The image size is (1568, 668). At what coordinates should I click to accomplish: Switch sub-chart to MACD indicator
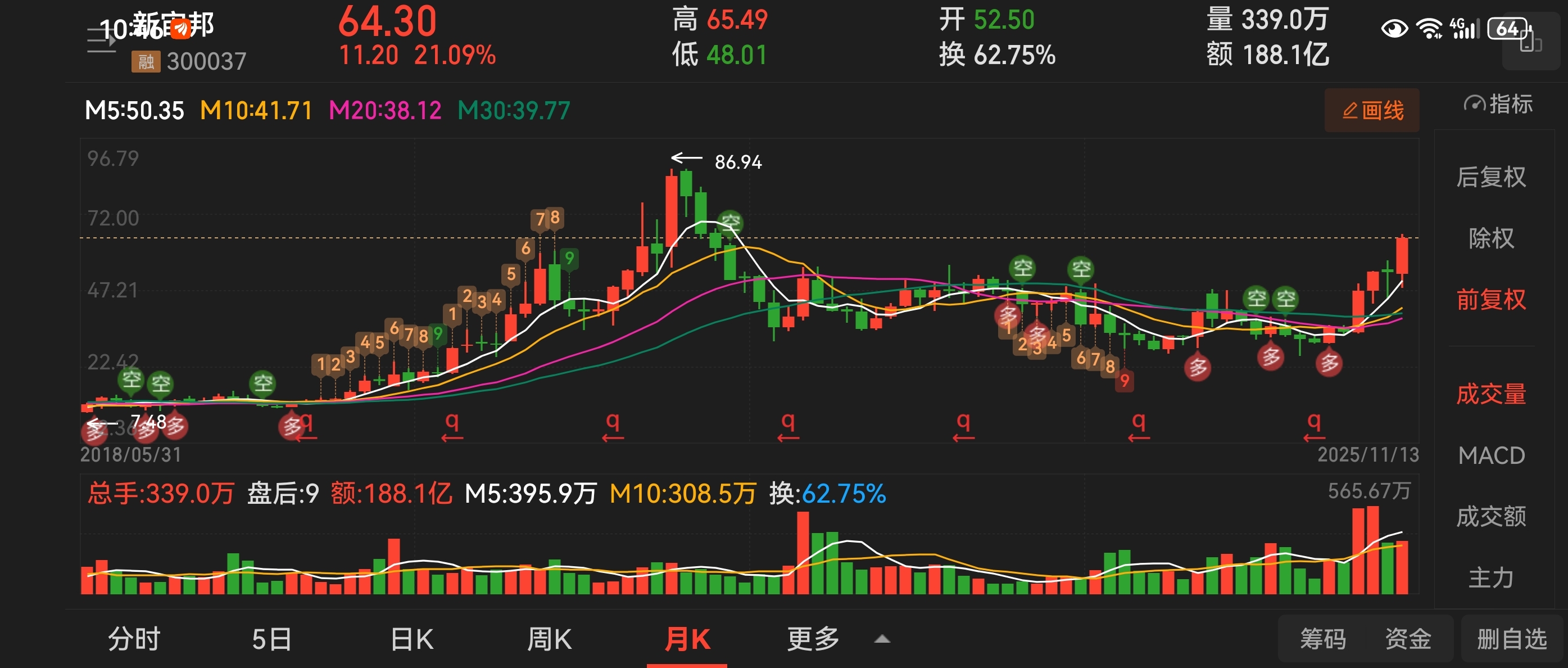click(1490, 455)
